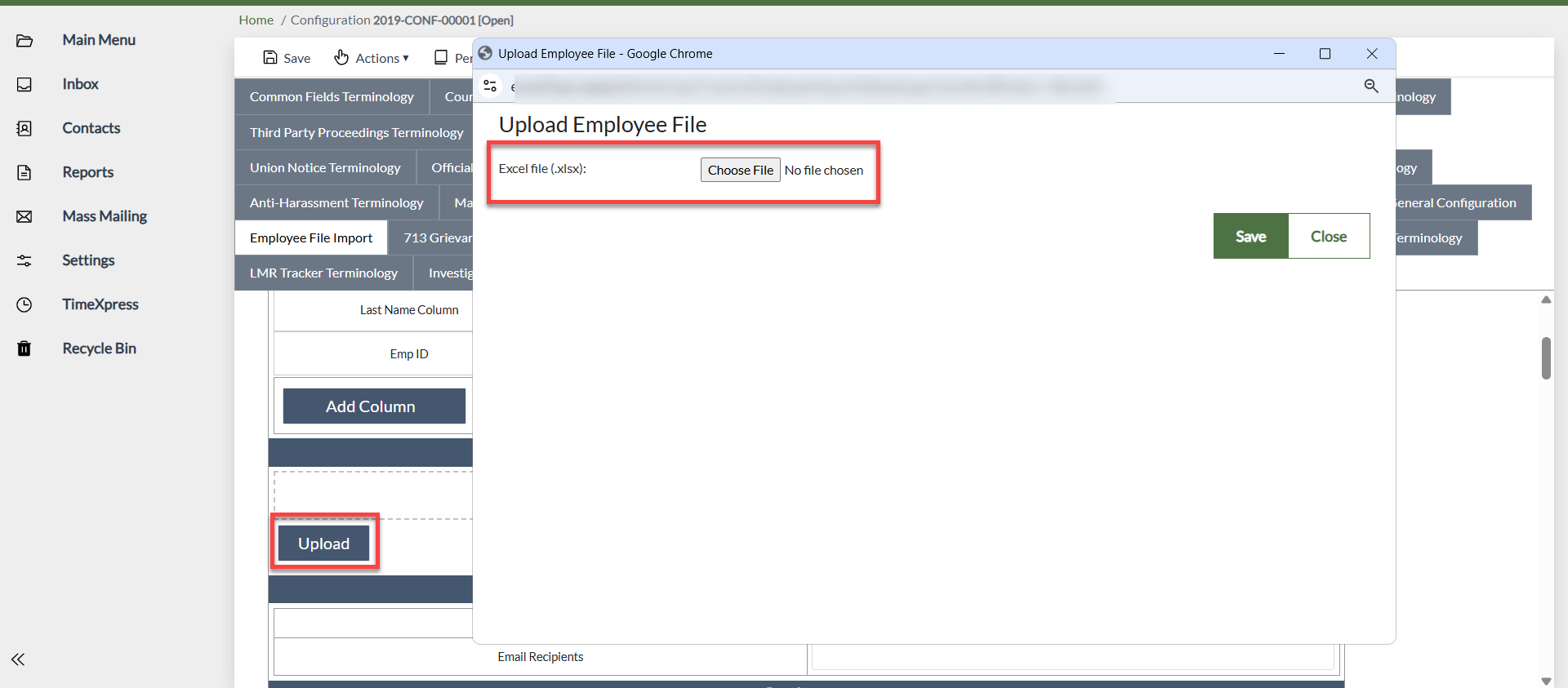Click scrollbar up arrow
Screen dimensions: 1568x688
click(x=1546, y=300)
